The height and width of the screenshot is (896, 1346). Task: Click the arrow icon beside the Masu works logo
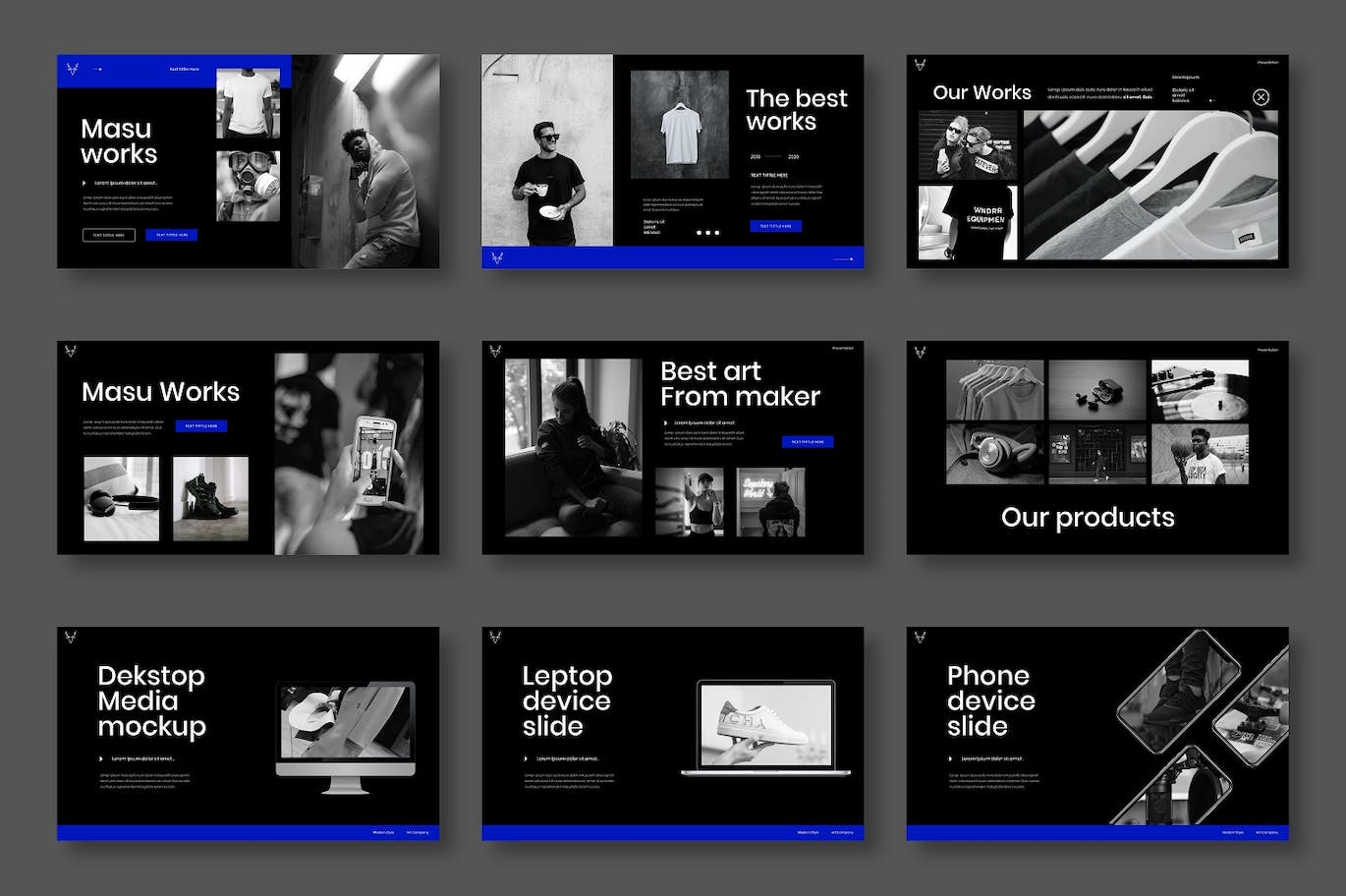pyautogui.click(x=96, y=69)
